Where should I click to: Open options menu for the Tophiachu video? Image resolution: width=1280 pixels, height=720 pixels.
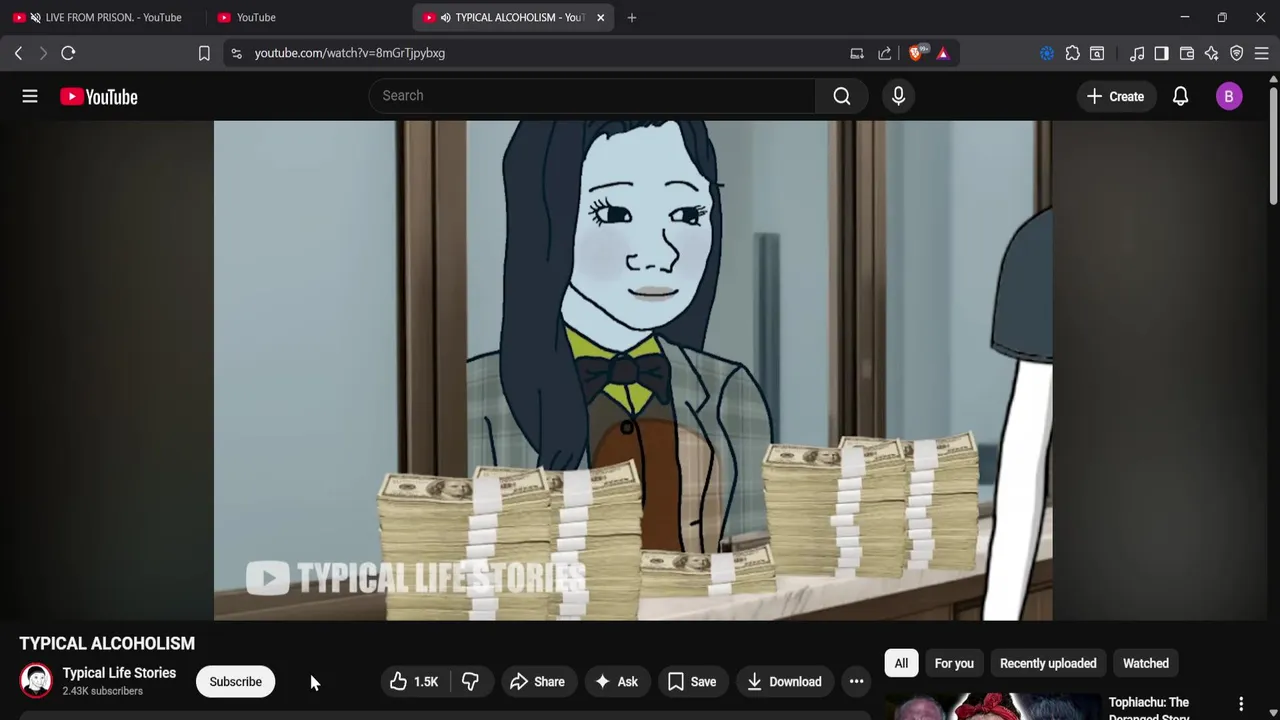1241,704
